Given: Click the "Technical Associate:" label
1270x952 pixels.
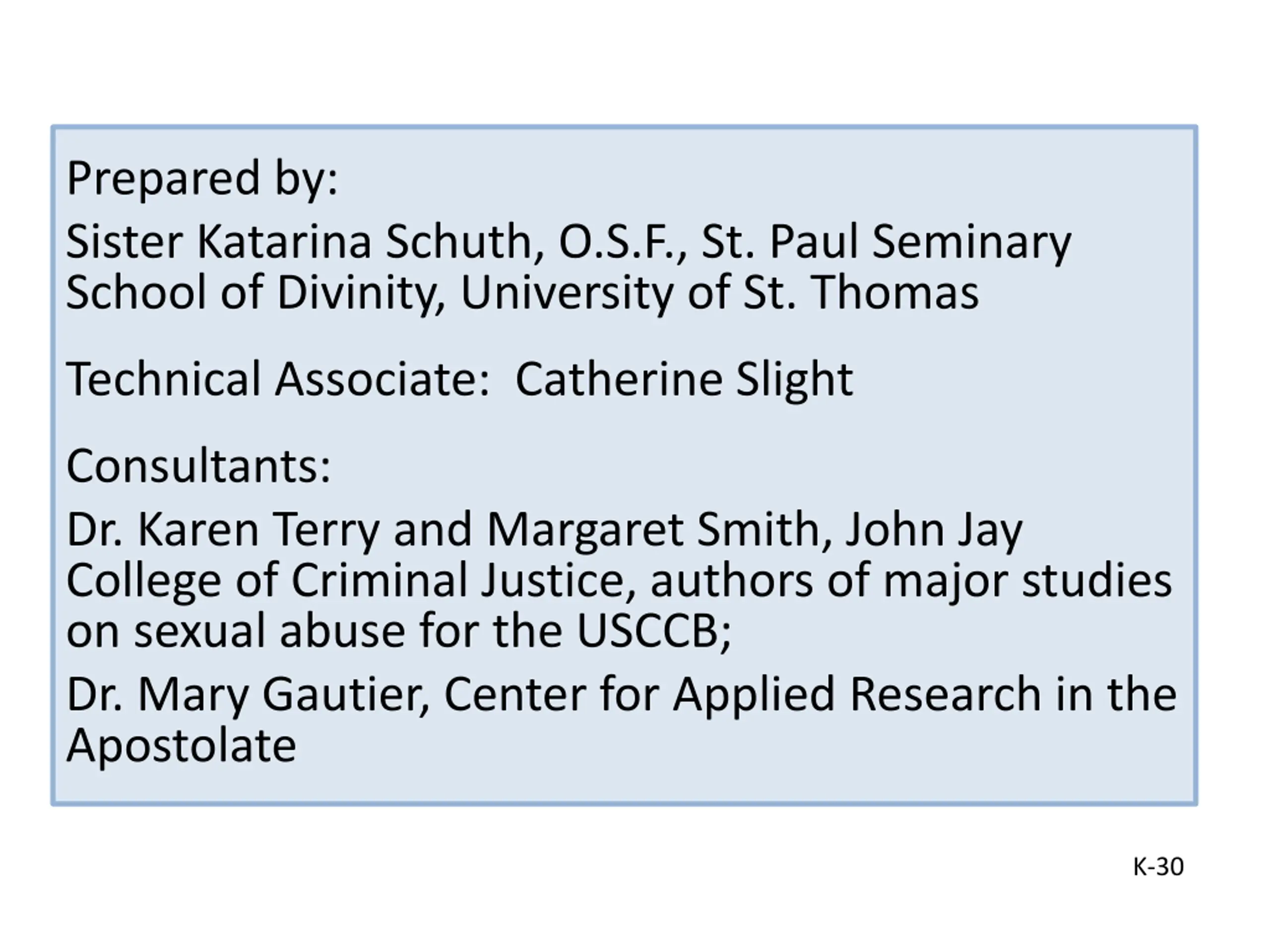Looking at the screenshot, I should tap(278, 379).
